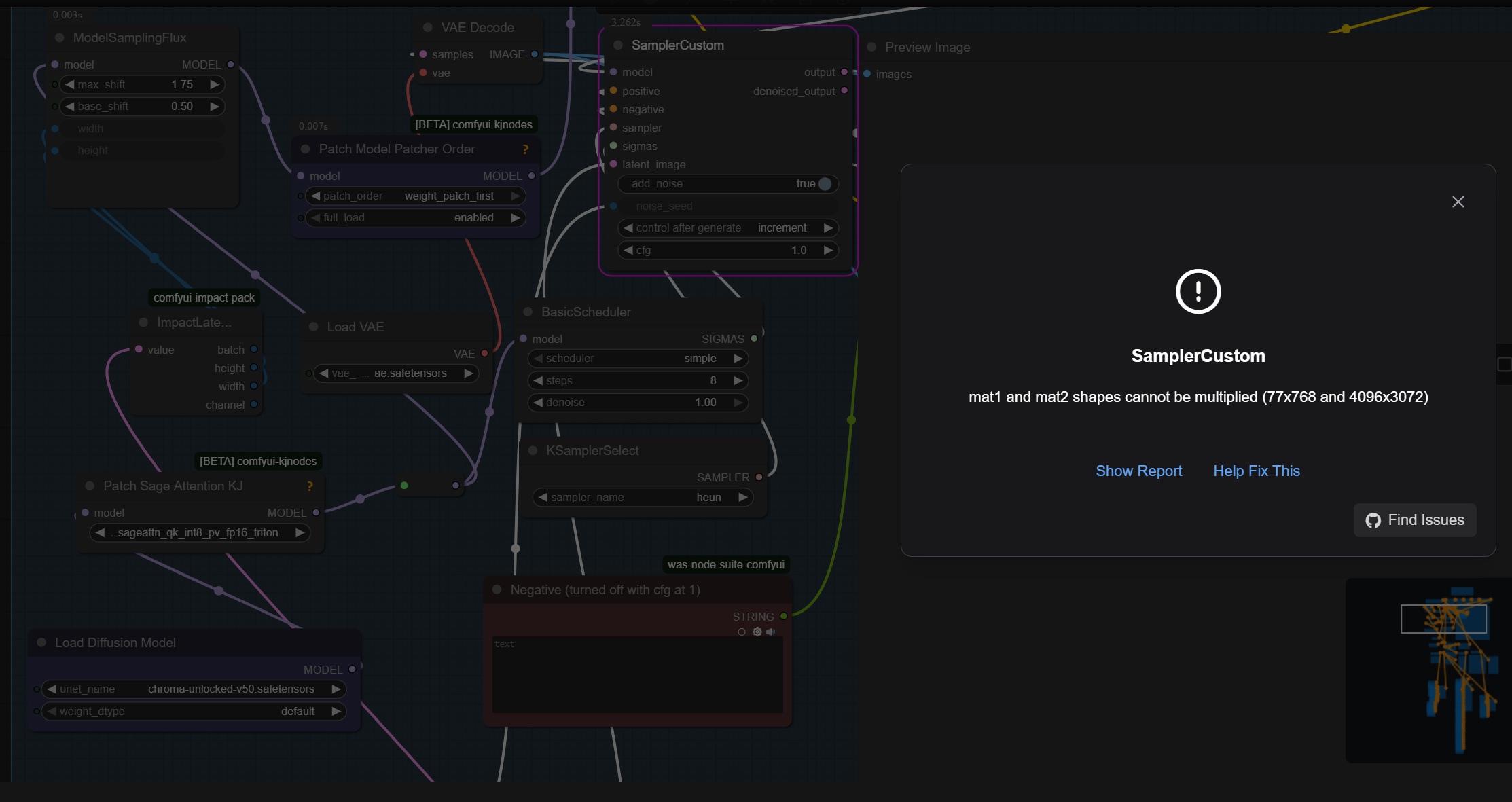Click the Help Fix This link
Screen dimensions: 1512x802
[x=1256, y=471]
